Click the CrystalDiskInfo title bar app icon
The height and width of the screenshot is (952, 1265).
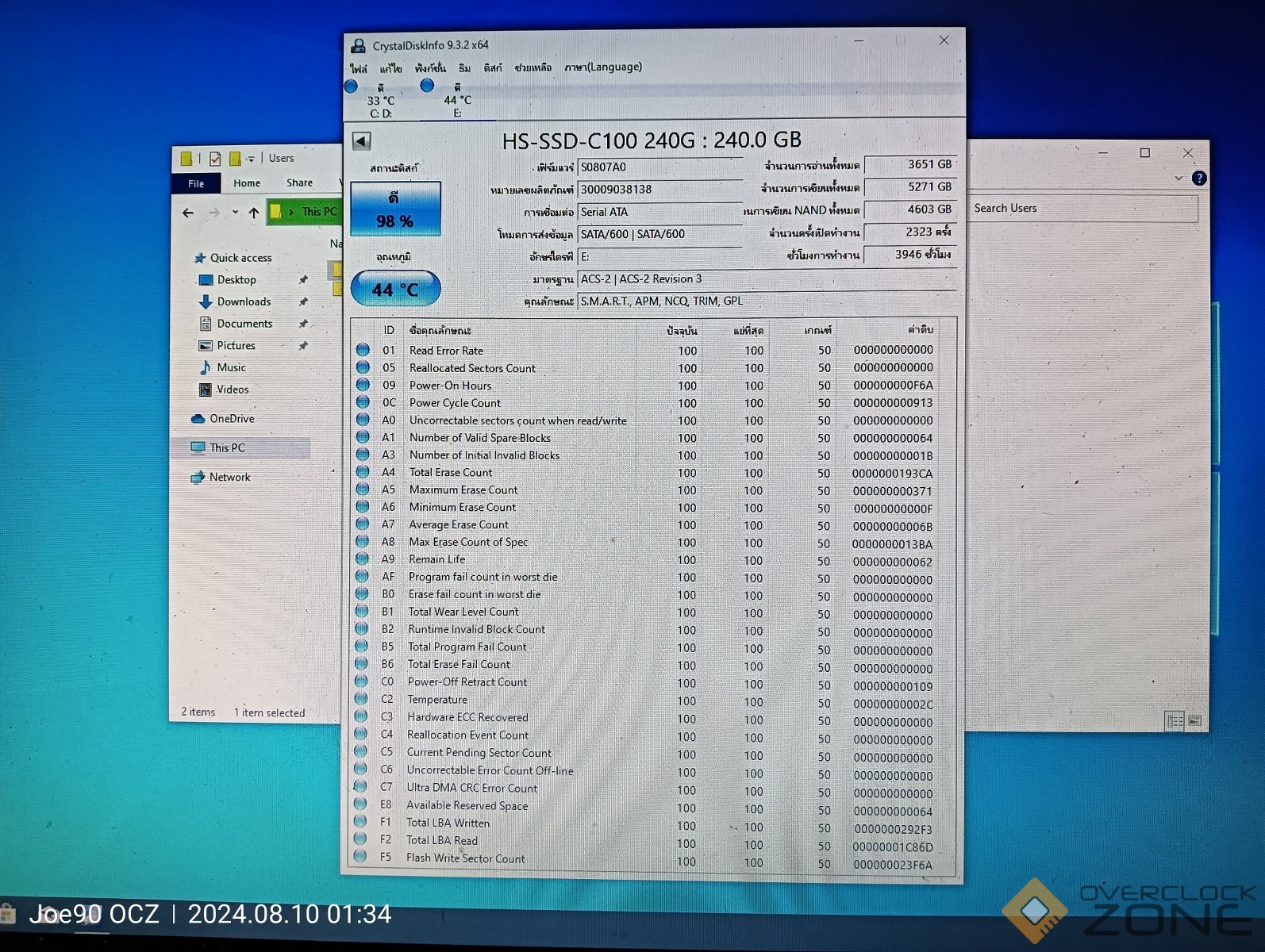(359, 46)
